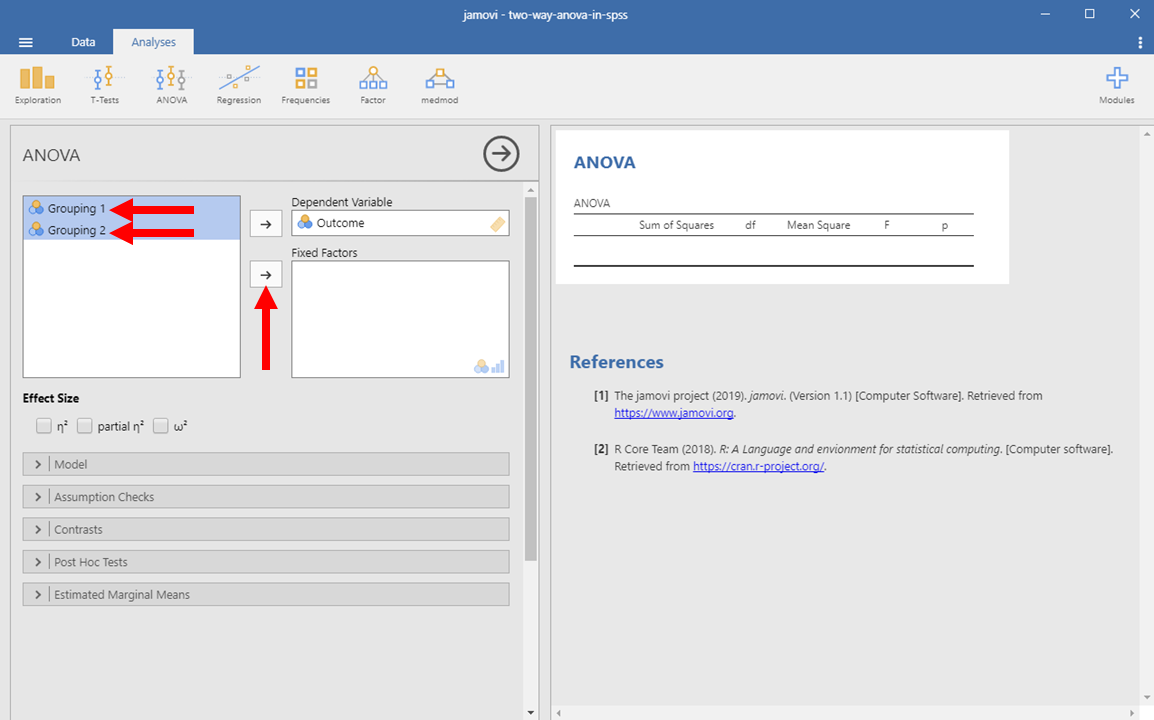Image resolution: width=1154 pixels, height=720 pixels.
Task: Open the Exploration analysis menu
Action: point(38,84)
